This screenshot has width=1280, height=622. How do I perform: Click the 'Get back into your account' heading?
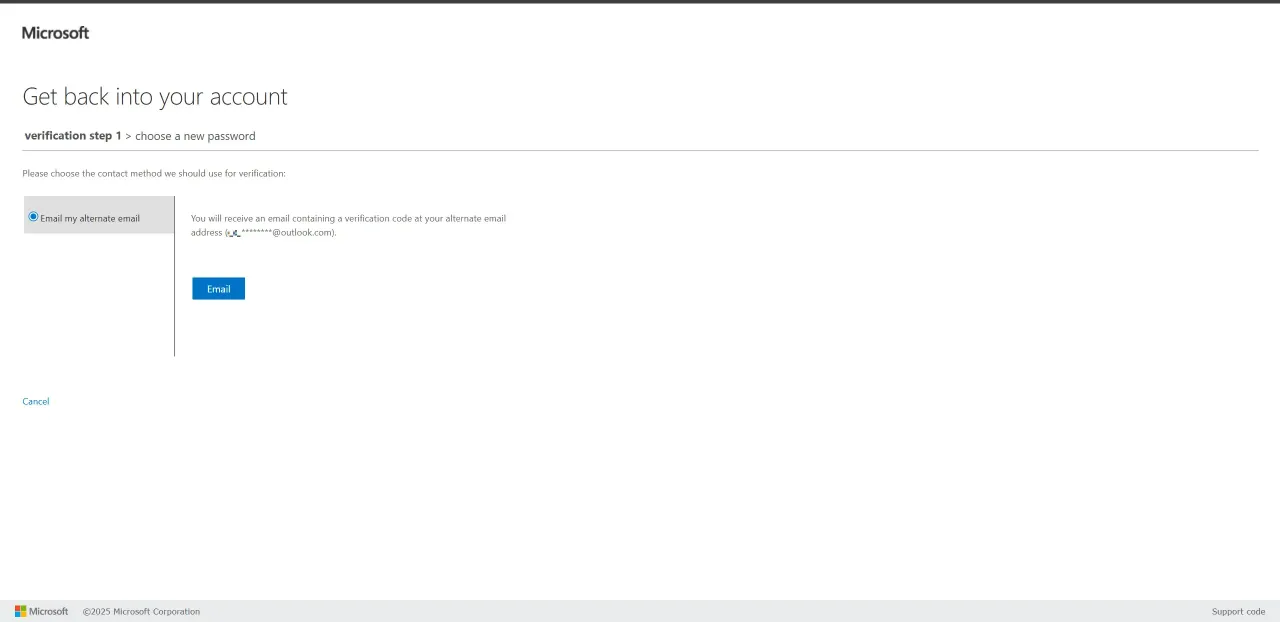155,97
